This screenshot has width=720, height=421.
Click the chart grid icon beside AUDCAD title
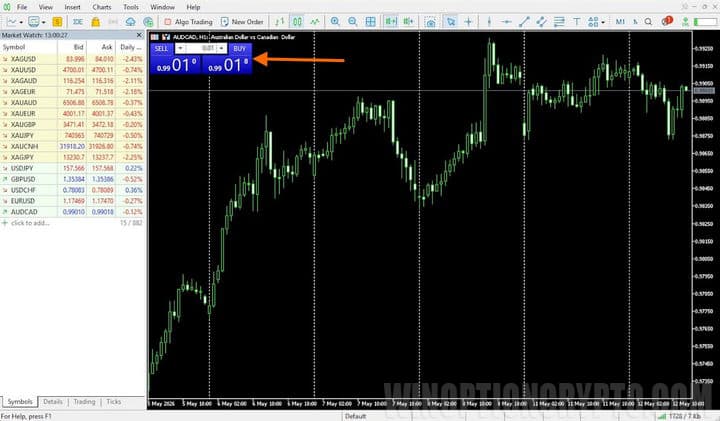click(155, 37)
